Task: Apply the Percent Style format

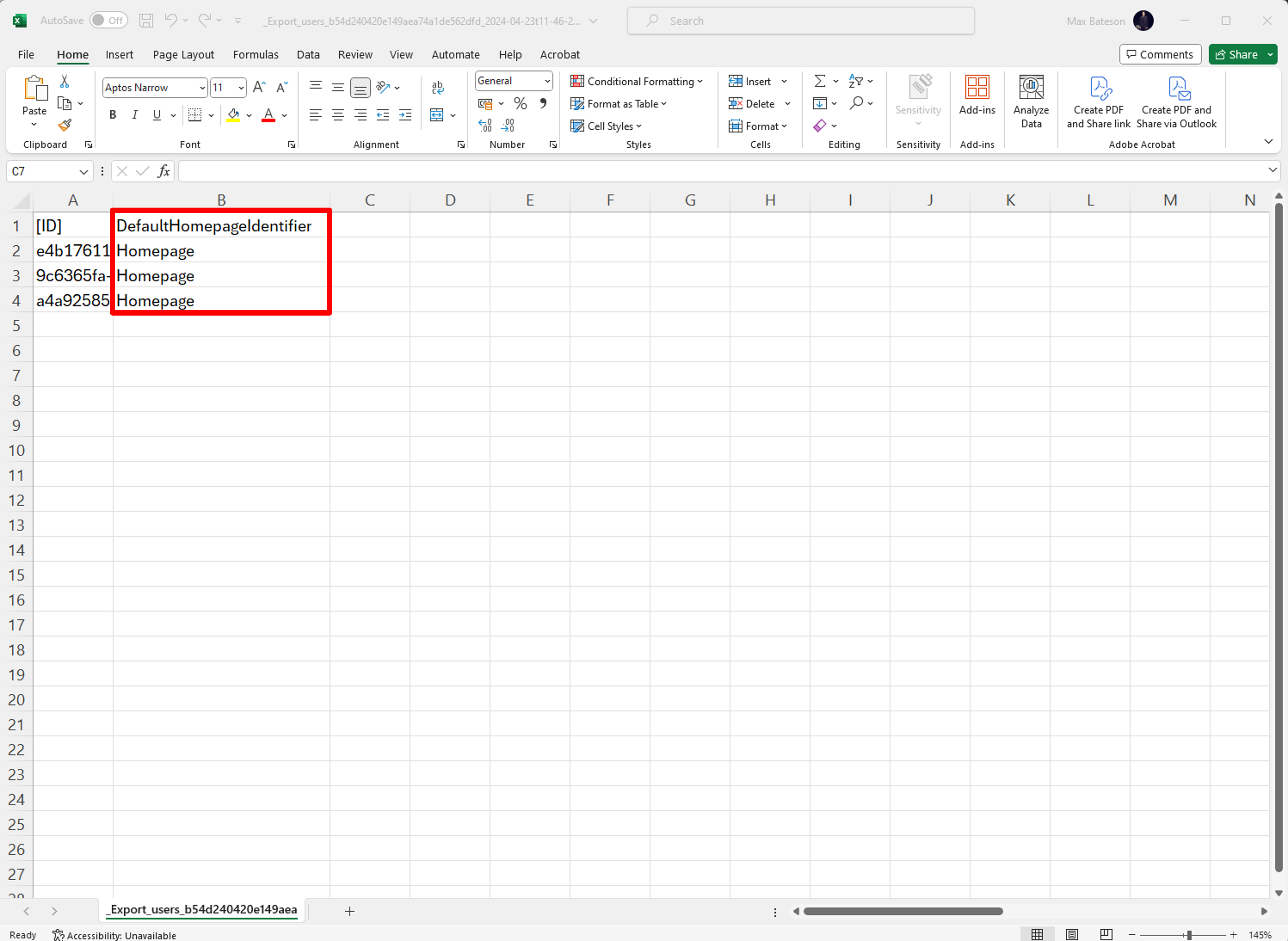Action: click(520, 103)
